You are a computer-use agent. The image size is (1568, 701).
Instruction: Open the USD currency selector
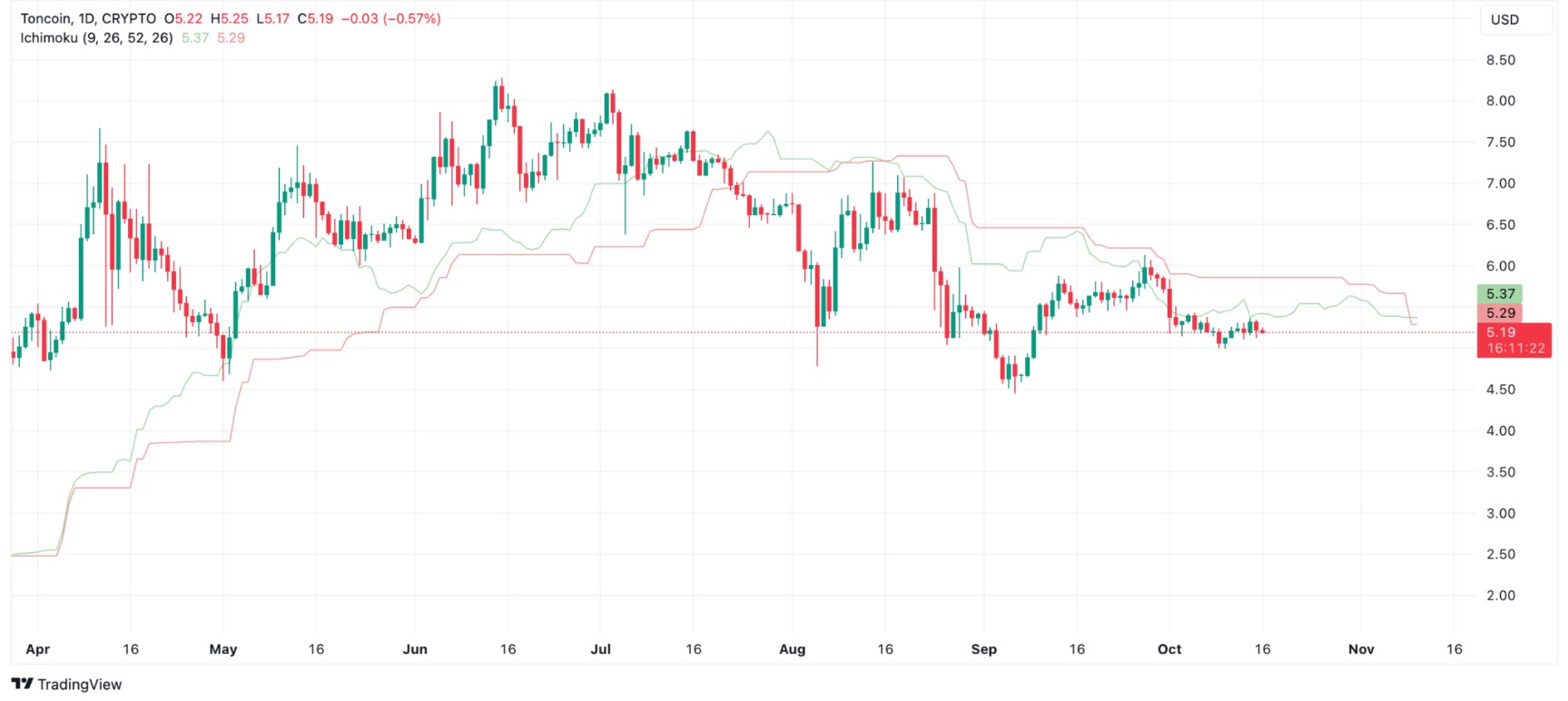point(1504,20)
